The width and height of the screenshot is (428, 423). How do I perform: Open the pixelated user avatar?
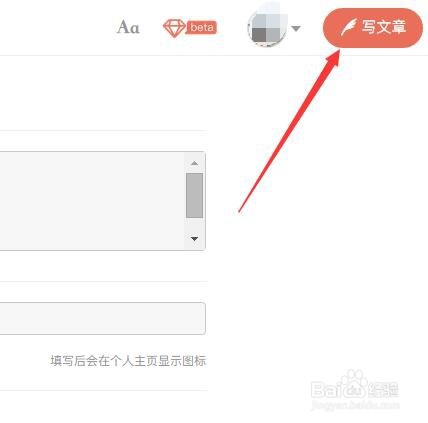tap(267, 28)
